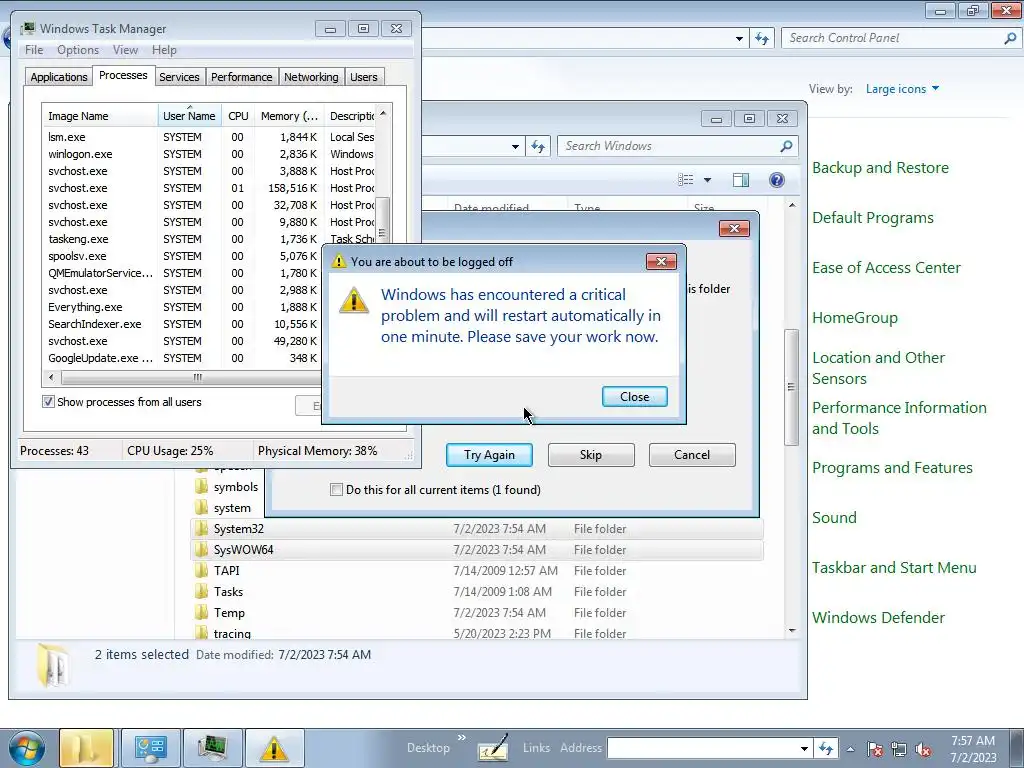The height and width of the screenshot is (768, 1024).
Task: Click the Explorer refresh button
Action: click(537, 146)
